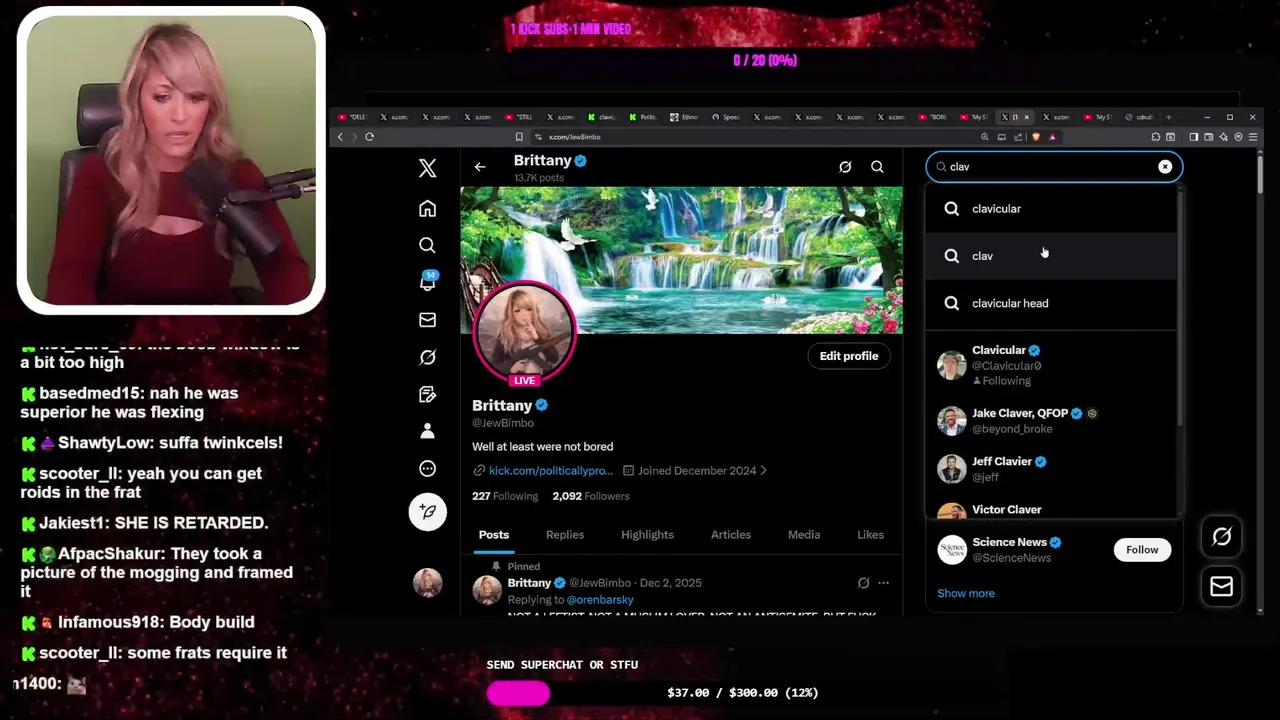Open Grok icon in left sidebar
The width and height of the screenshot is (1280, 720).
tap(427, 357)
